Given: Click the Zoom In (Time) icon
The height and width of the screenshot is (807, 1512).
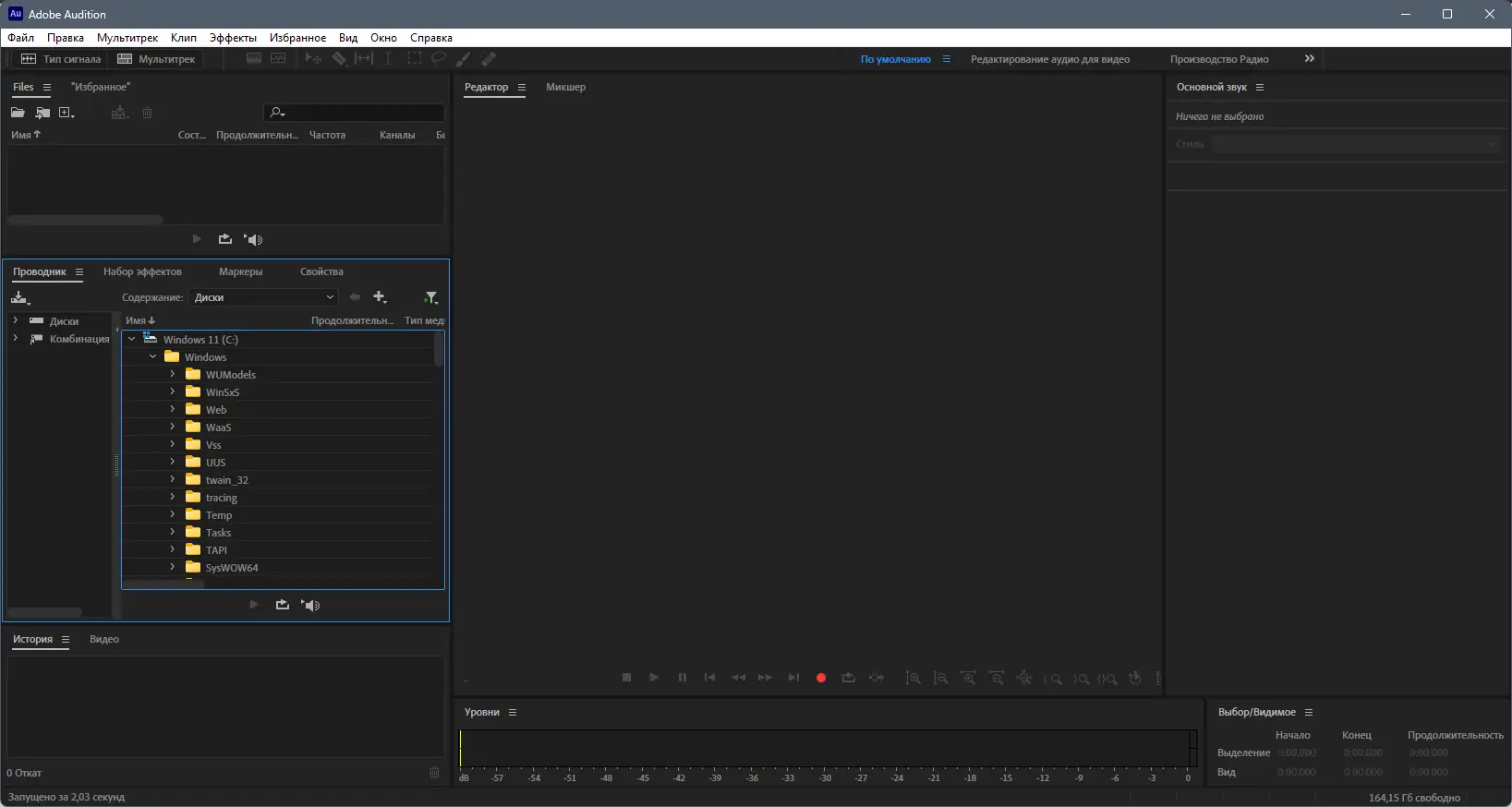Looking at the screenshot, I should tap(968, 678).
